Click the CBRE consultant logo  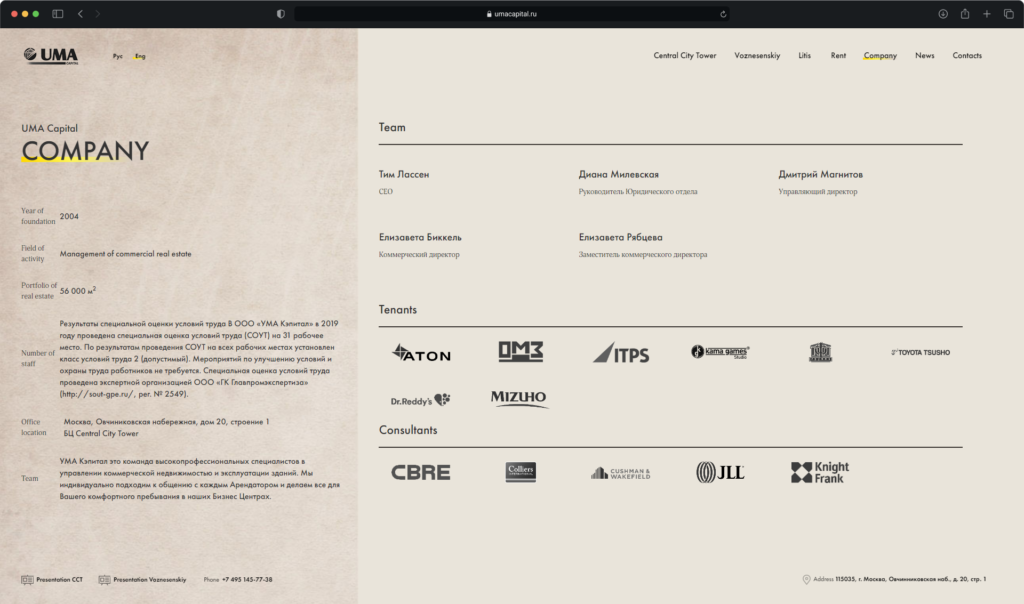click(x=420, y=473)
